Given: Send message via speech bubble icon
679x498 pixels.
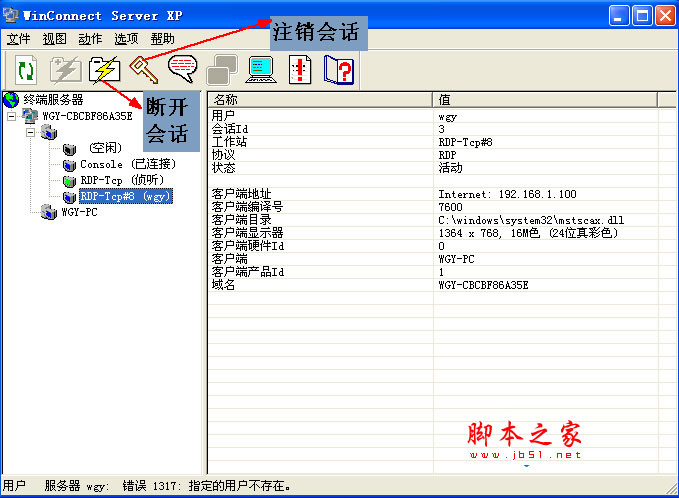Looking at the screenshot, I should pos(182,69).
